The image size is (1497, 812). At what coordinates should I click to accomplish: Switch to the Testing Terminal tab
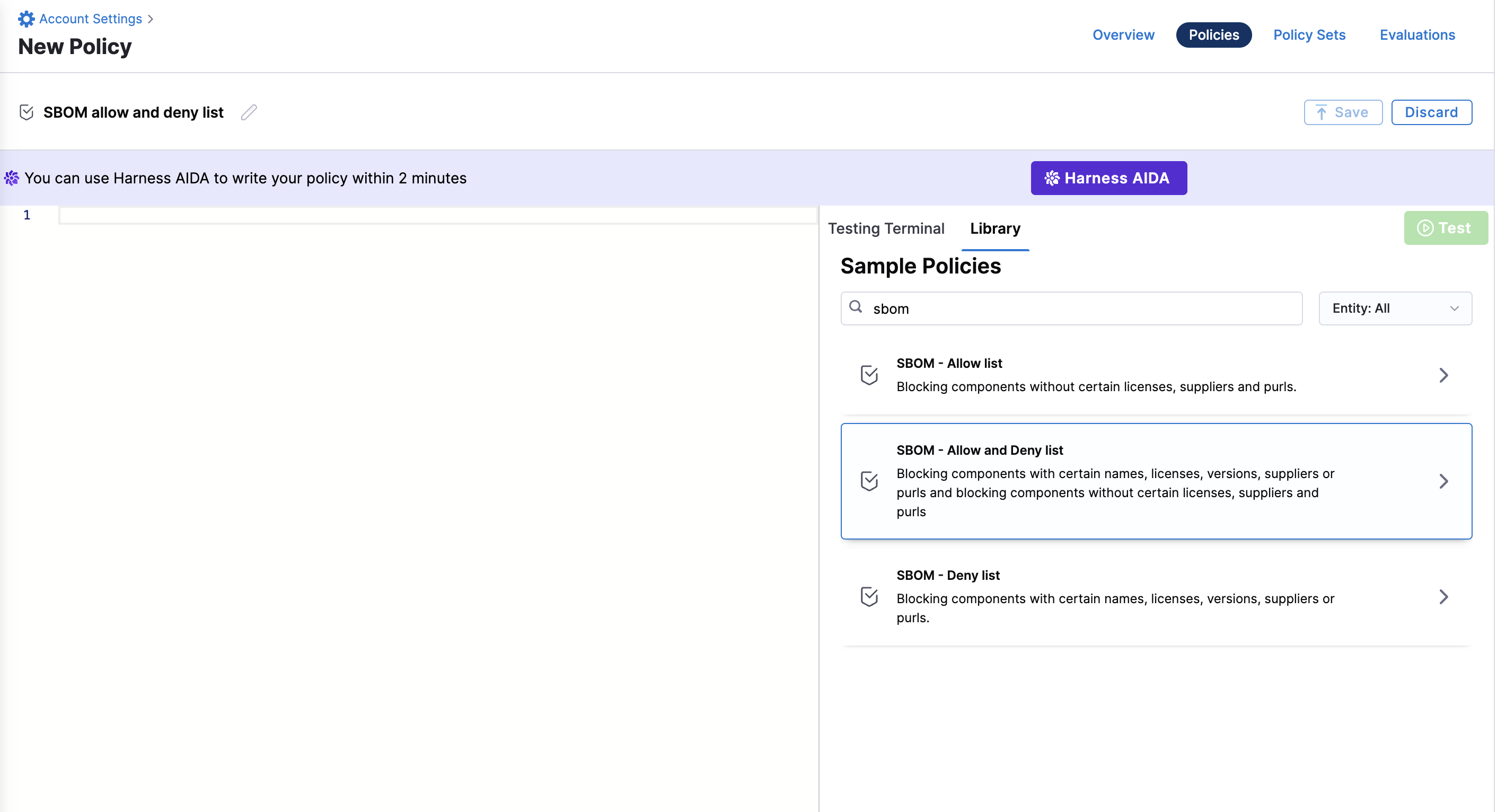coord(886,228)
